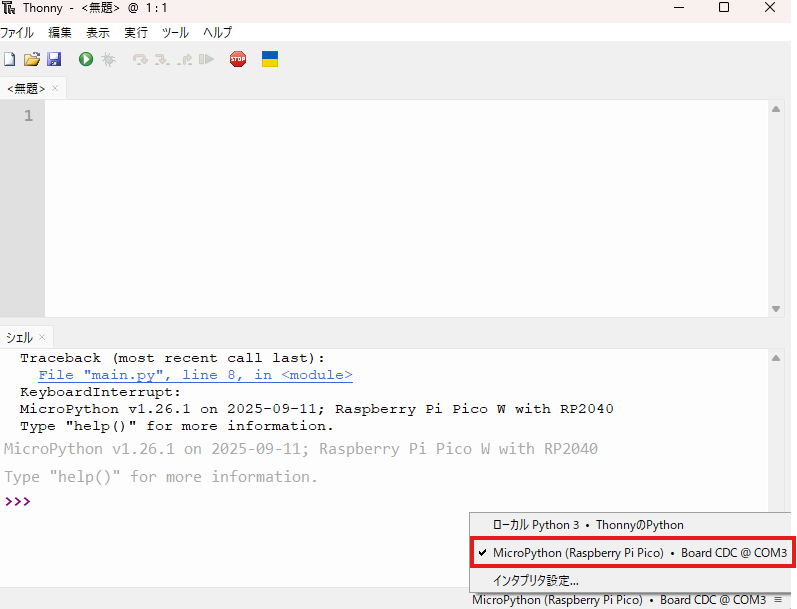Viewport: 797px width, 609px height.
Task: Select MicroPython (Raspberry Pi Pico) COM3 option
Action: coord(632,553)
